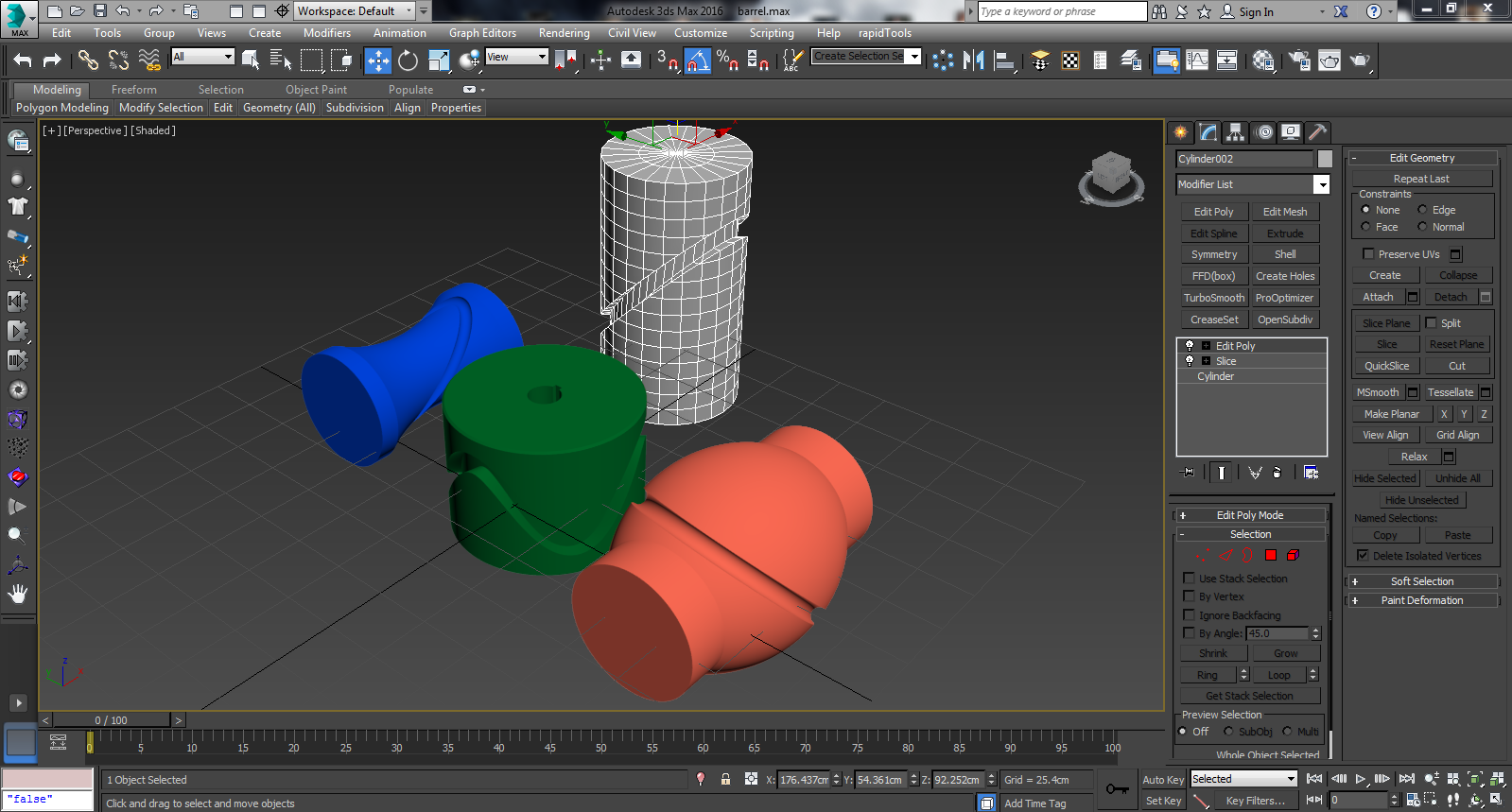Screen dimensions: 1512x812
Task: Open the Selected key filter dropdown
Action: (1243, 779)
